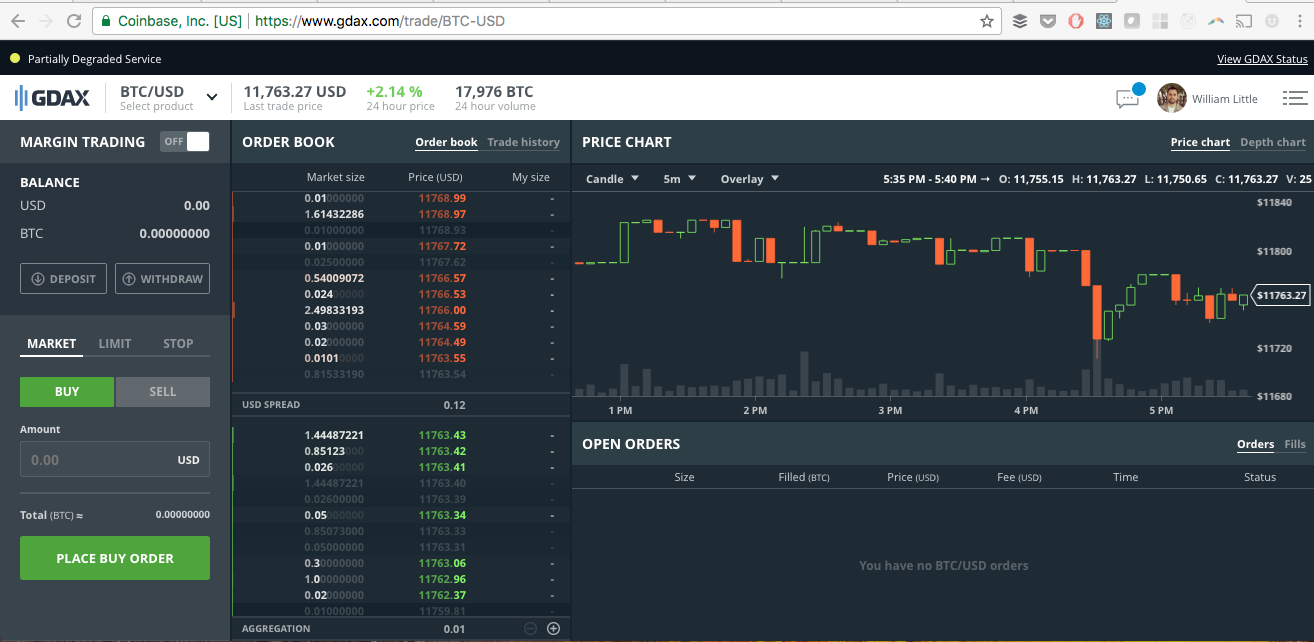Open the hamburger list menu at top right
This screenshot has width=1314, height=642.
[x=1294, y=97]
